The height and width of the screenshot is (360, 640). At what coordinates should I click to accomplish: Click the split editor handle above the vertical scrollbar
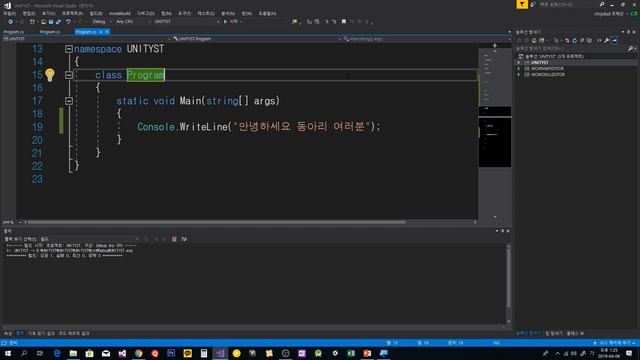click(x=495, y=46)
